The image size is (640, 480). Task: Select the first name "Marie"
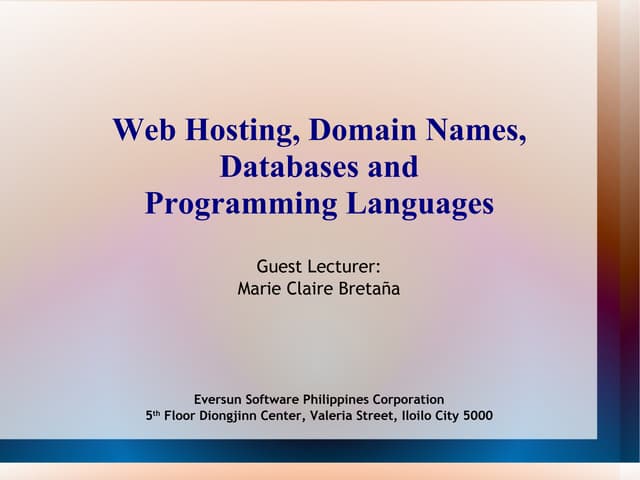pos(259,289)
